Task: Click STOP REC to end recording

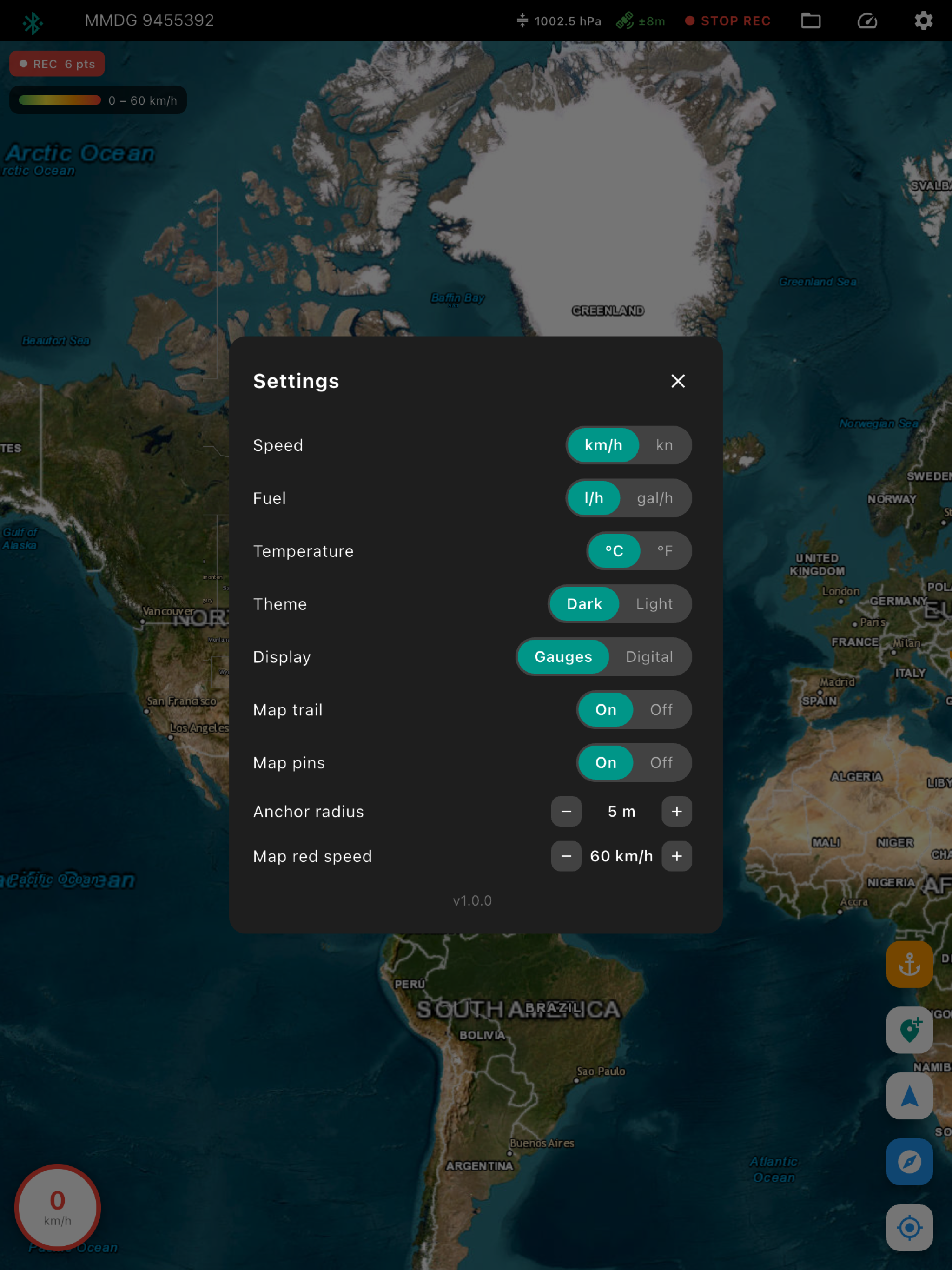Action: pos(727,21)
